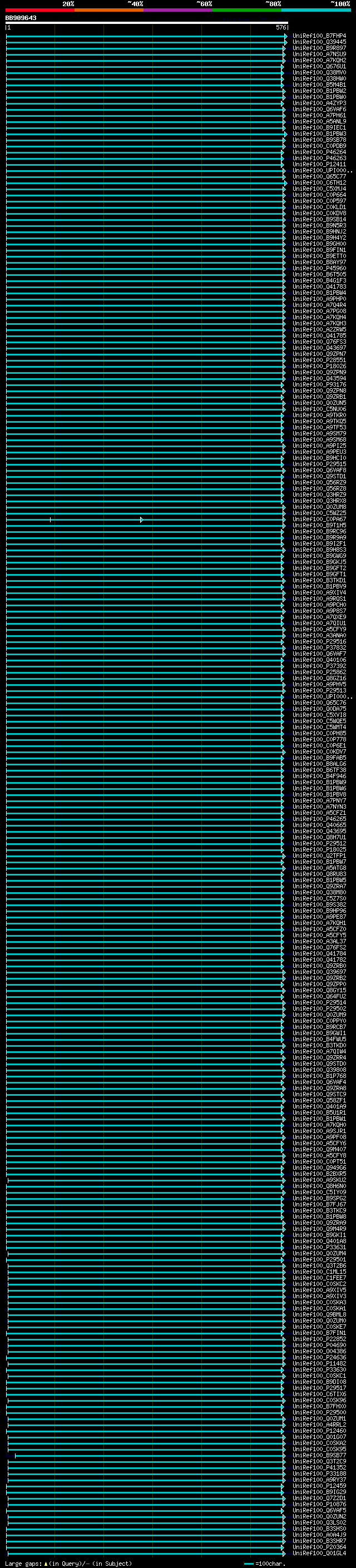This screenshot has height=1568, width=356.
Task: Click on the UniRef100_P04690 hit
Action: pos(319,1345)
